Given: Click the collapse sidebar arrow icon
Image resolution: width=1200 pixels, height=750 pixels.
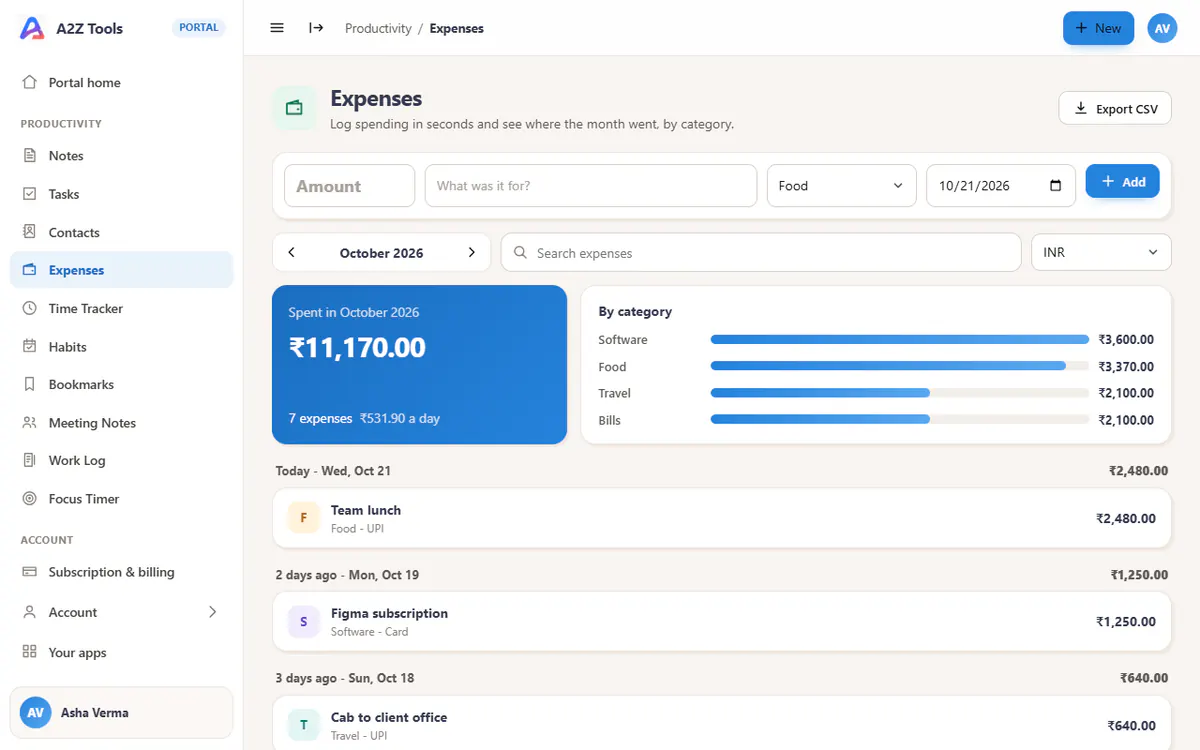Looking at the screenshot, I should pos(316,28).
